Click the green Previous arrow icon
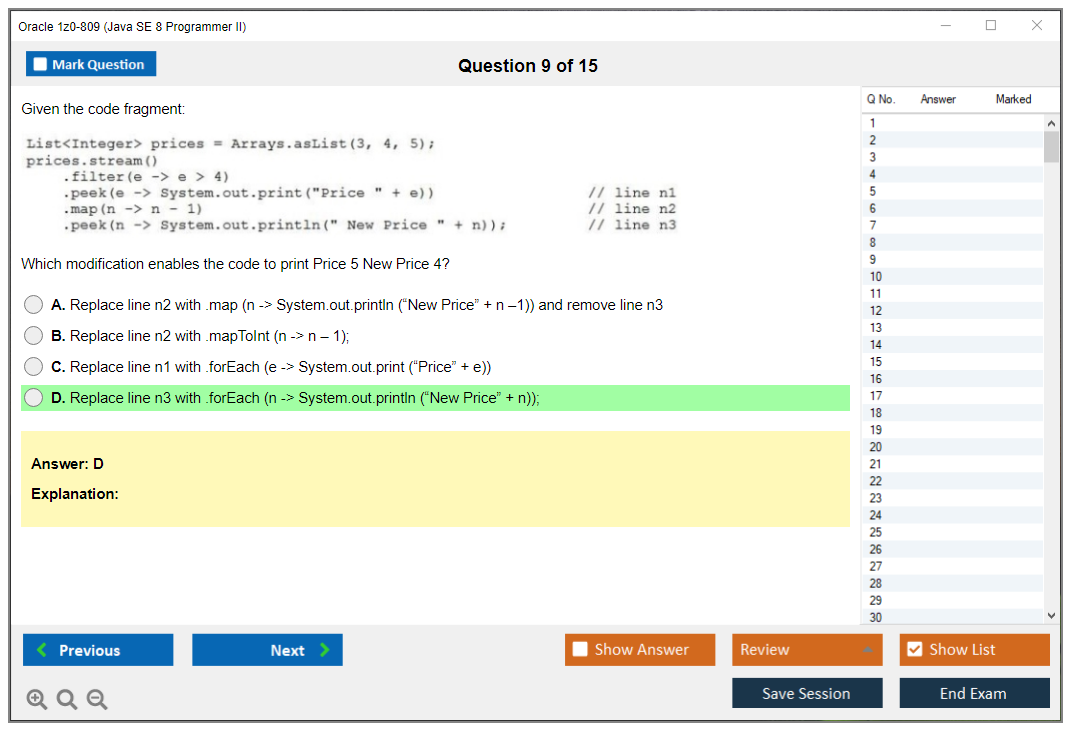 [41, 650]
